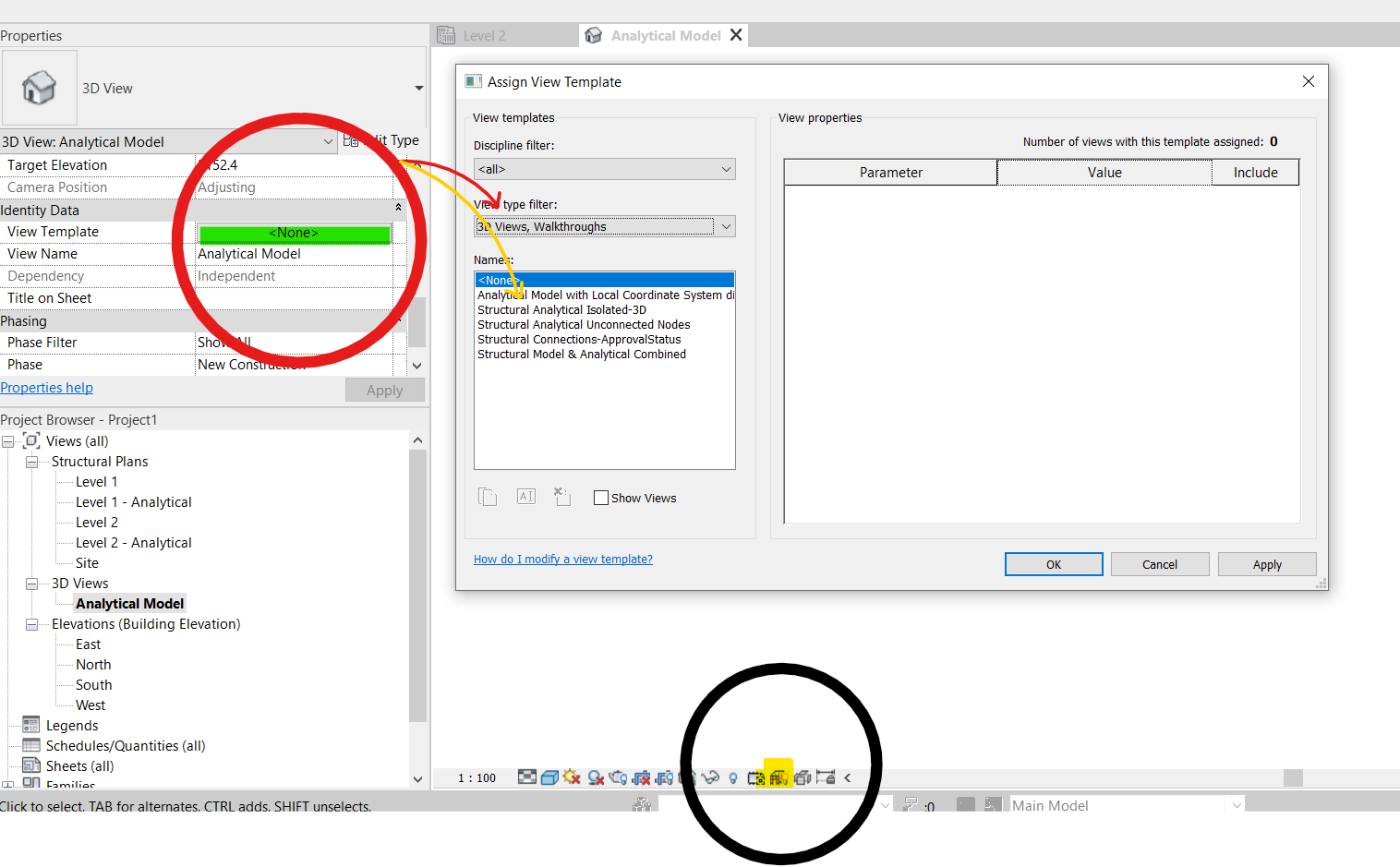This screenshot has width=1400, height=867.
Task: Toggle Reveal Hidden Elements lightbulb
Action: (732, 777)
